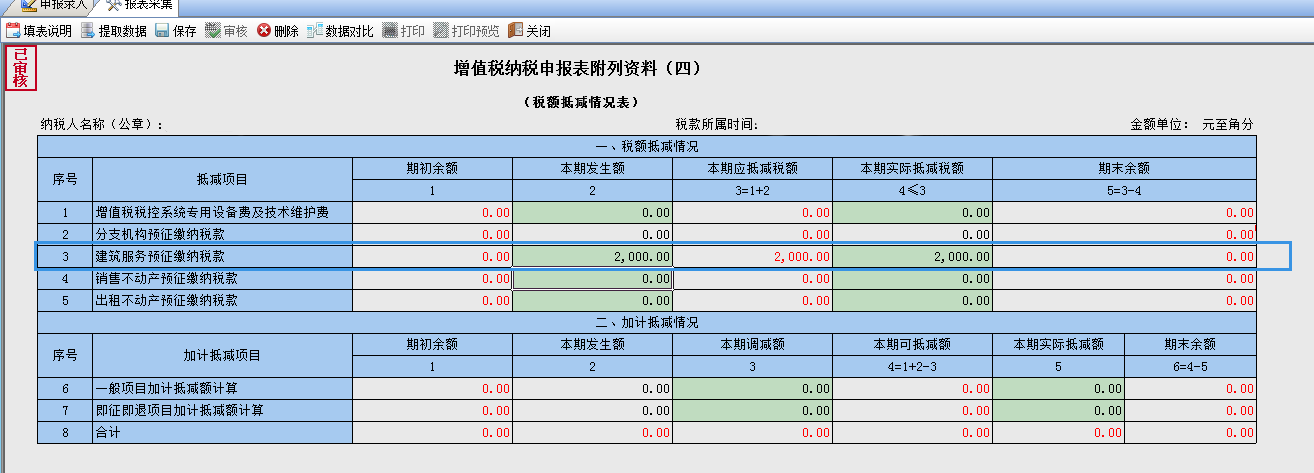Click the 已审核 red stamp

(x=20, y=67)
